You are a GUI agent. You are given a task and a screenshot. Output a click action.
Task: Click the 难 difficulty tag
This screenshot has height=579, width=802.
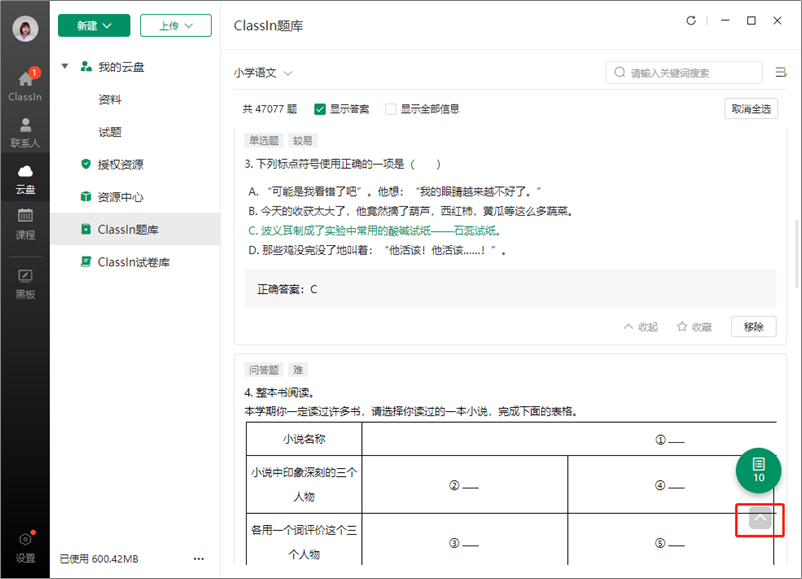click(298, 370)
